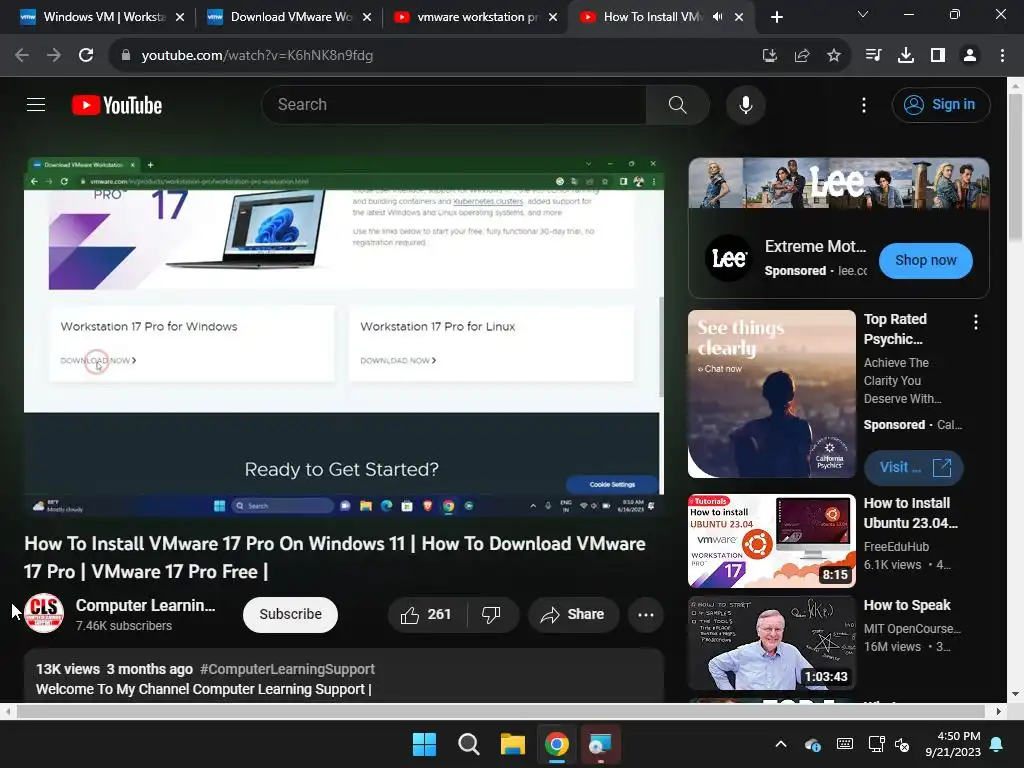Open options for Top Rated Psychic ad
The width and height of the screenshot is (1024, 768).
[976, 321]
